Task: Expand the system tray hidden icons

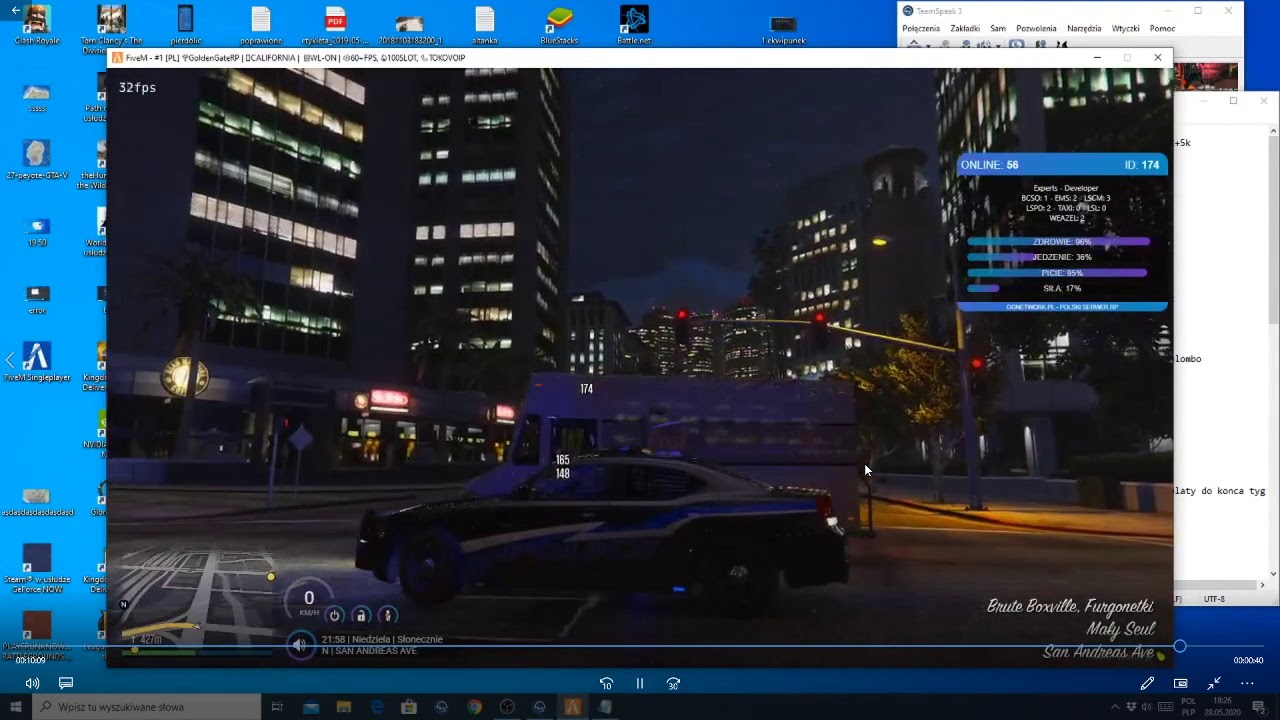Action: 1115,707
